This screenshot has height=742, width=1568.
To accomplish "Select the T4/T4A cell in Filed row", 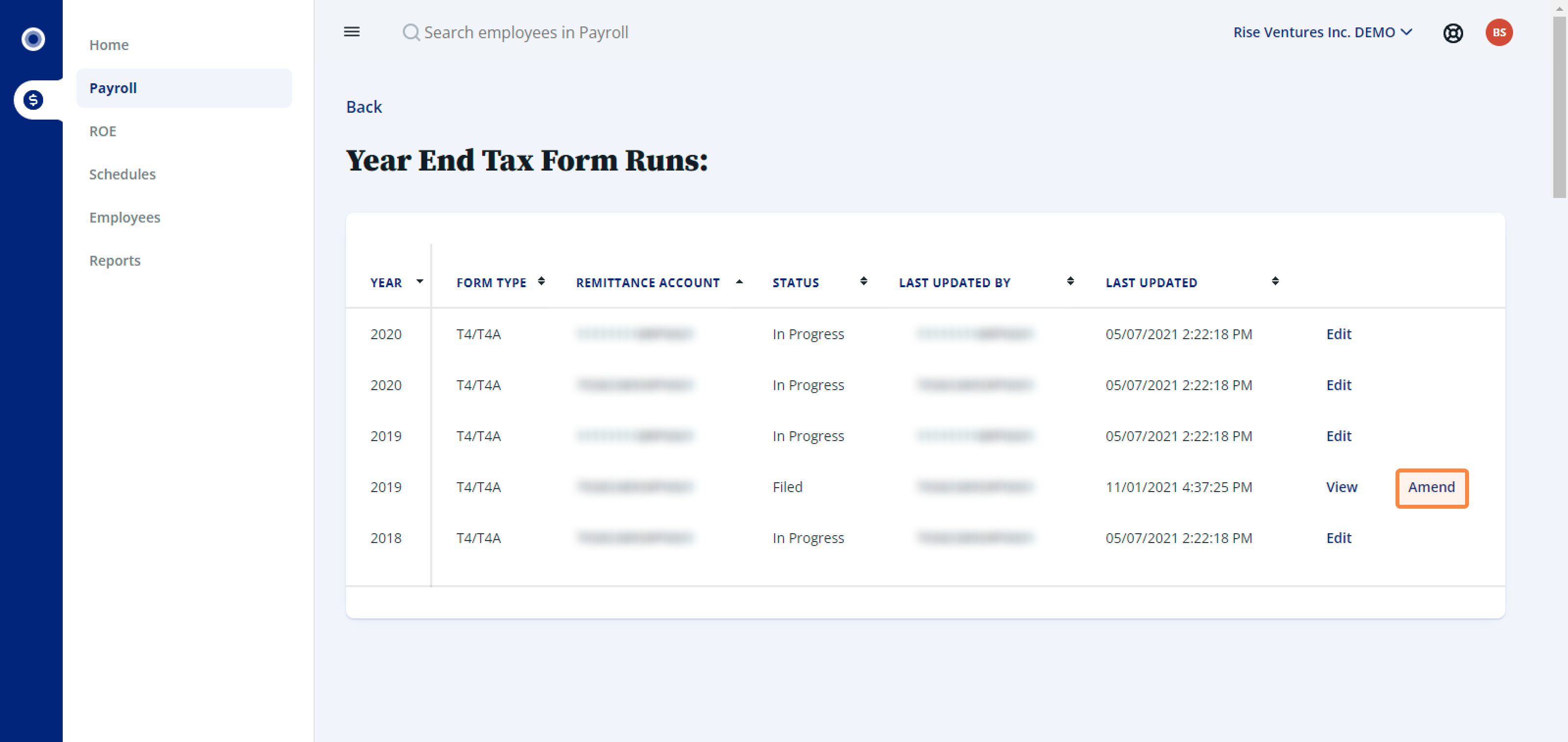I will click(478, 488).
